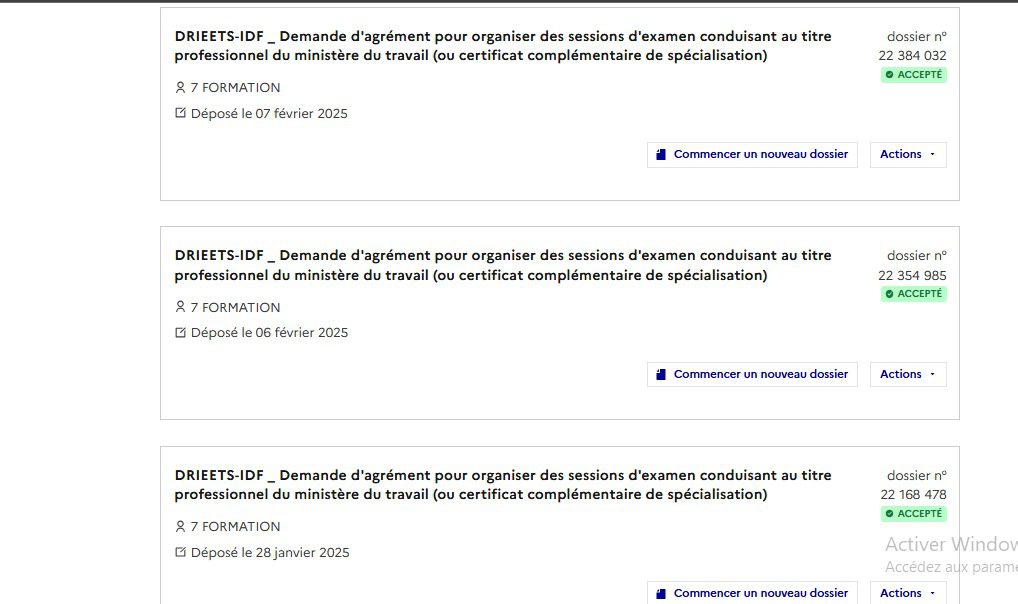Open DRIEETS-IDF title deposited 06 février 2025
1018x604 pixels.
tap(502, 265)
